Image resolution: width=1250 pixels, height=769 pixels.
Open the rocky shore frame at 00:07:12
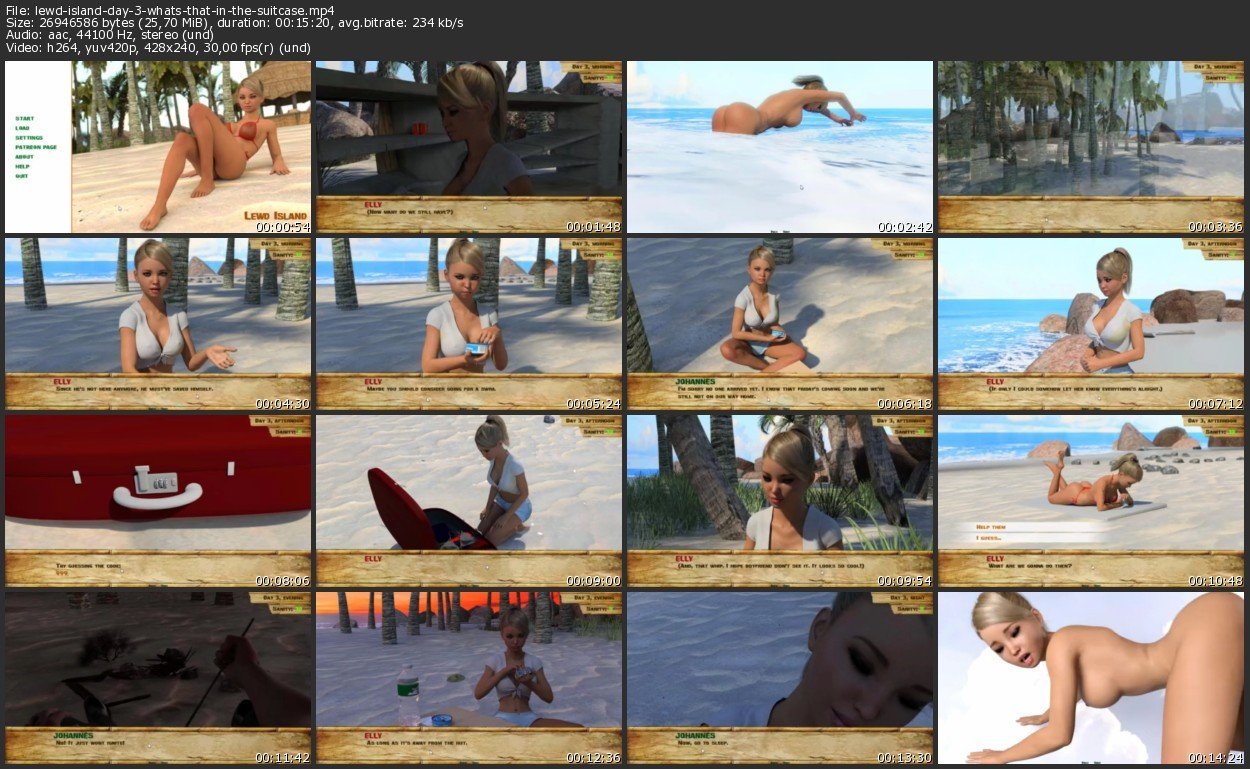[x=1090, y=324]
